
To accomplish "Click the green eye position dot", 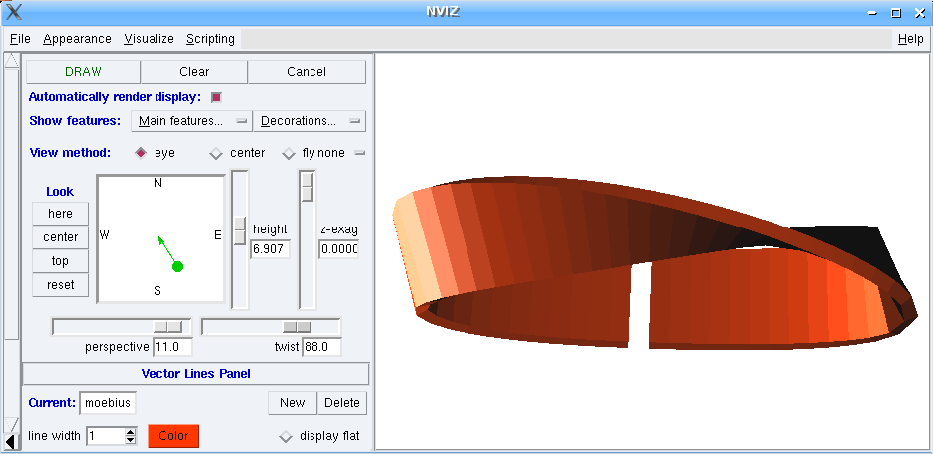I will (177, 266).
